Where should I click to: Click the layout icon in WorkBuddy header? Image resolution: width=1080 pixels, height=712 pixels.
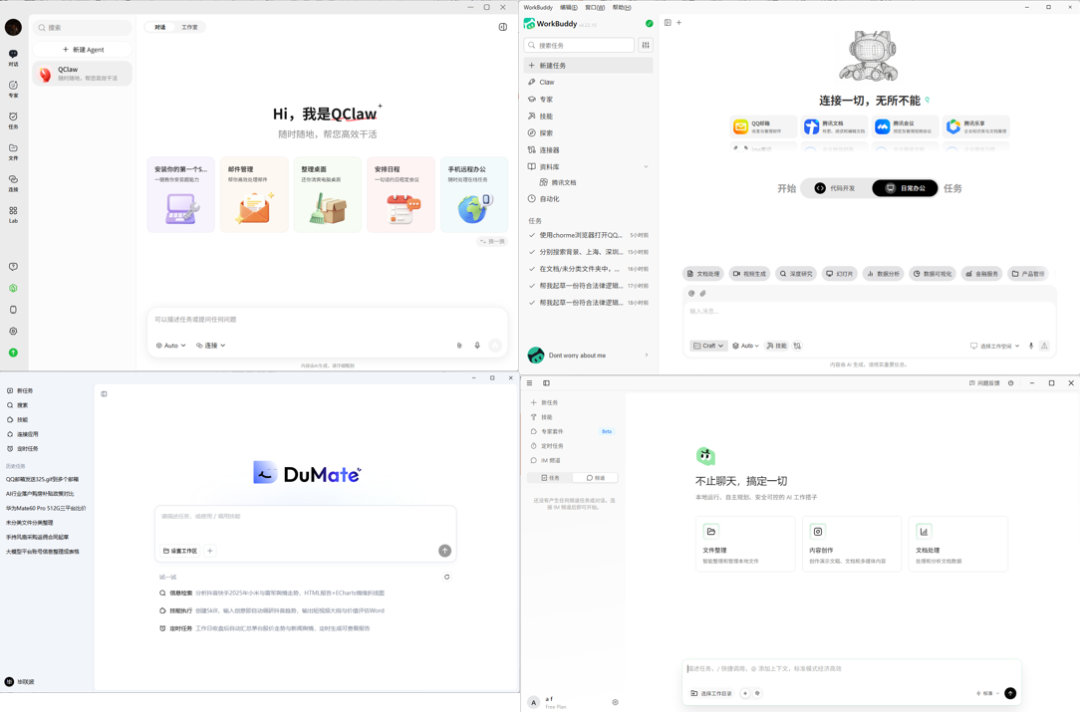pyautogui.click(x=667, y=23)
